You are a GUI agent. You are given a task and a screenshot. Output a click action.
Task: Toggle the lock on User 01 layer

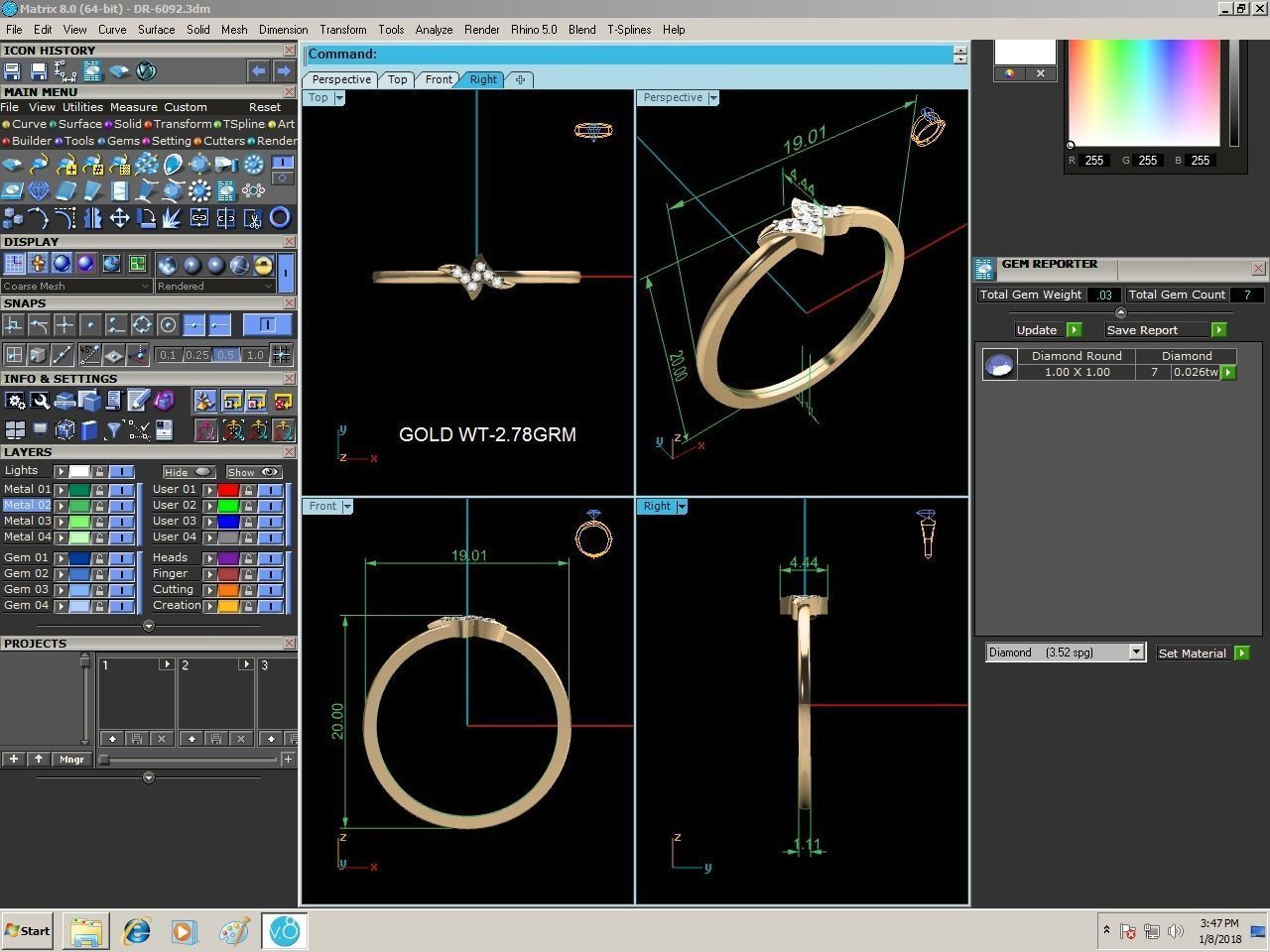248,490
